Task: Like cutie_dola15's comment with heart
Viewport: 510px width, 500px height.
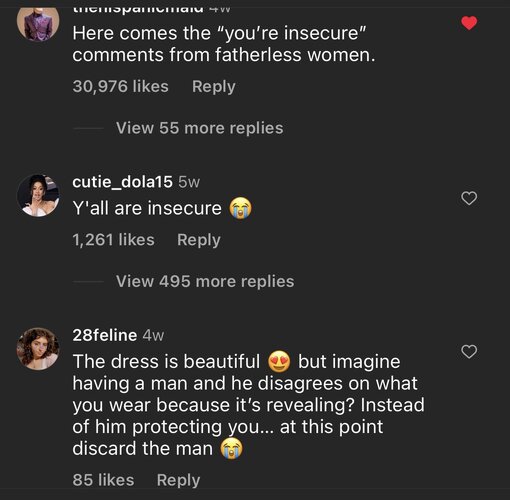Action: [x=469, y=198]
